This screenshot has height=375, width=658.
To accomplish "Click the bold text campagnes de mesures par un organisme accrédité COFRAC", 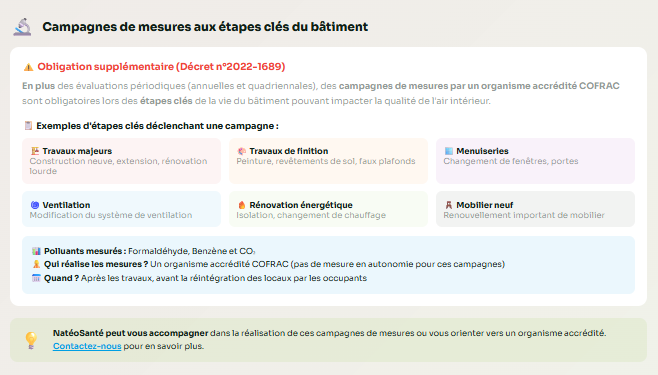I will [x=479, y=86].
